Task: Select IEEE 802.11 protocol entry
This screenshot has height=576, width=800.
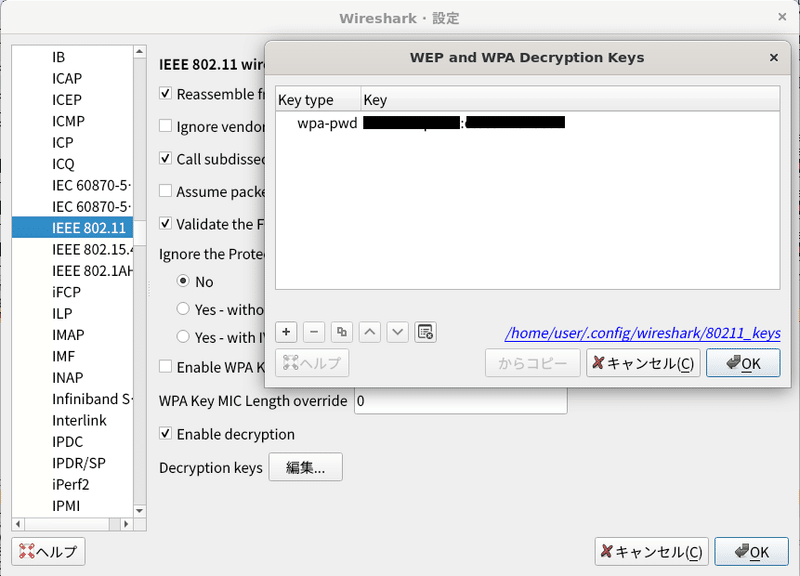Action: click(72, 228)
